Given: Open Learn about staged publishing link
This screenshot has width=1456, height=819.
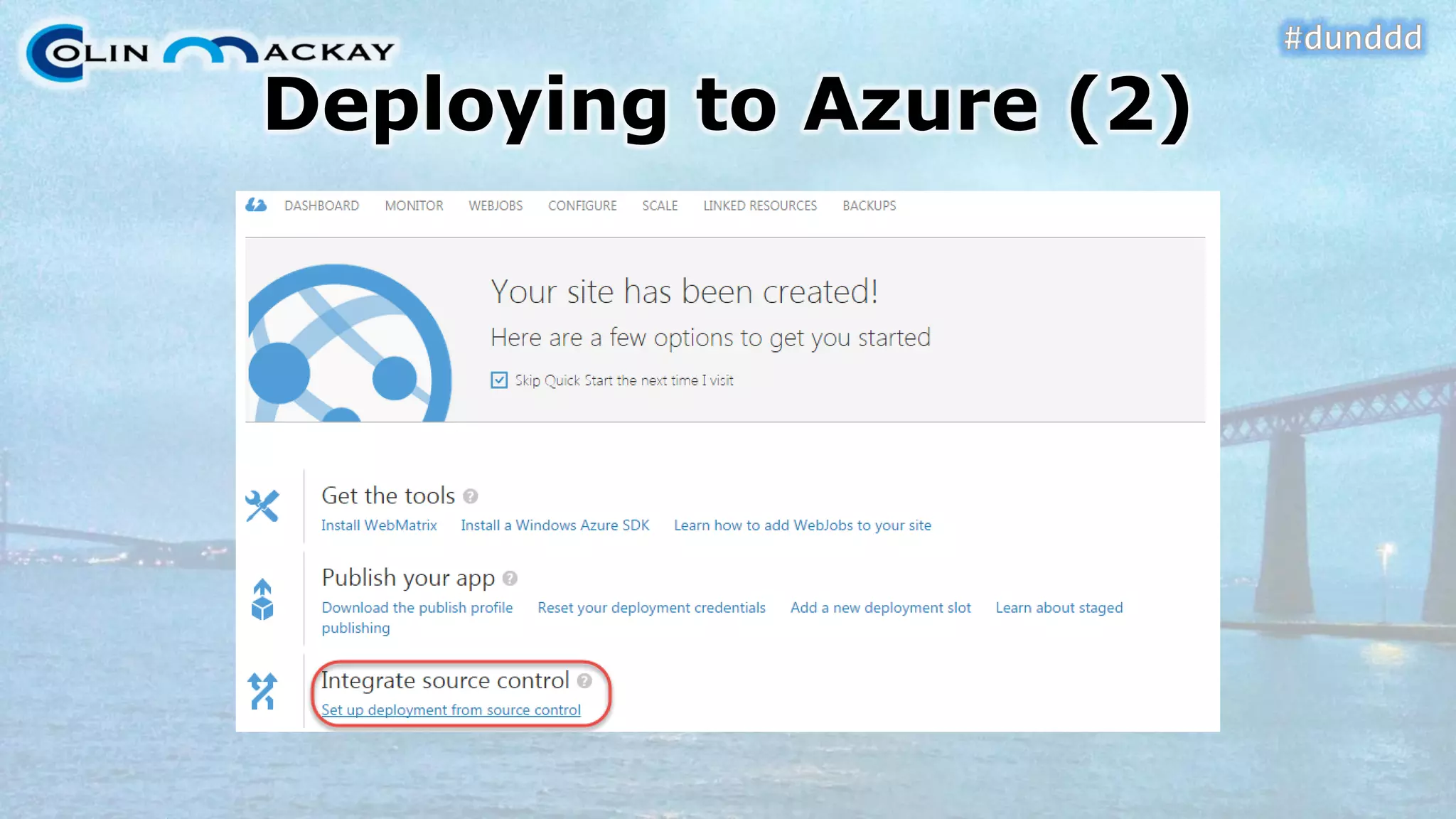Looking at the screenshot, I should (x=1059, y=608).
